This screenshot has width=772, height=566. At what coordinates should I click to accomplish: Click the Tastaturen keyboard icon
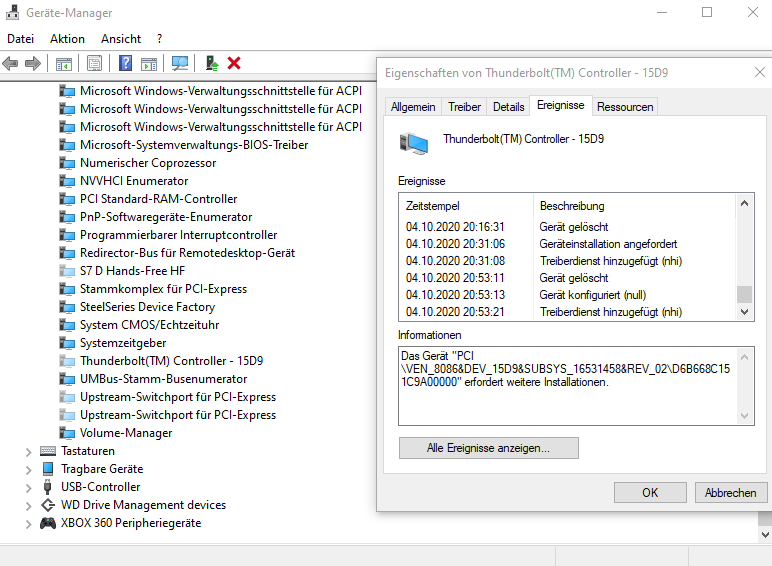point(48,451)
